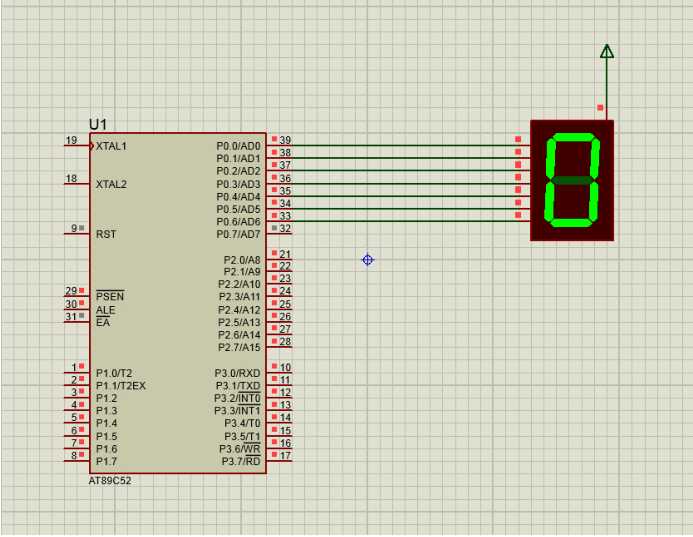Image resolution: width=693 pixels, height=537 pixels.
Task: Click the P1.0/T2 pin label
Action: tap(114, 373)
